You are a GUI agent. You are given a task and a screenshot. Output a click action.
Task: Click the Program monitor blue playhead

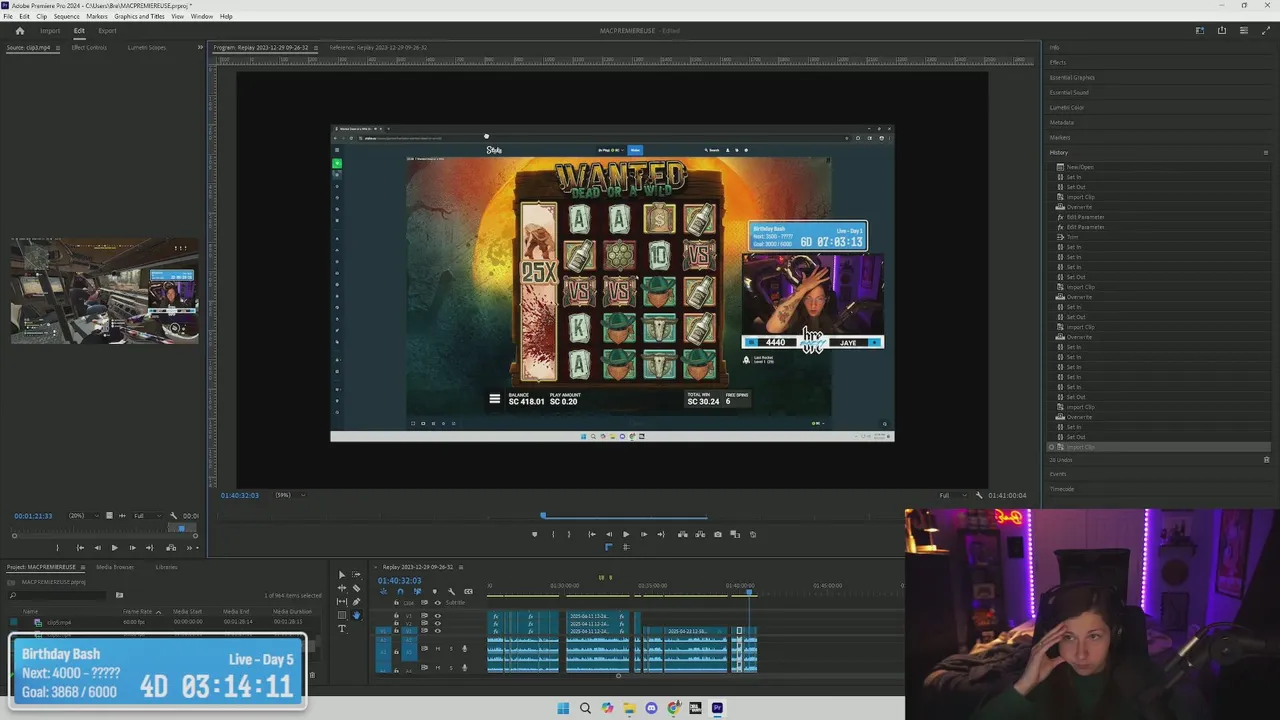click(543, 515)
